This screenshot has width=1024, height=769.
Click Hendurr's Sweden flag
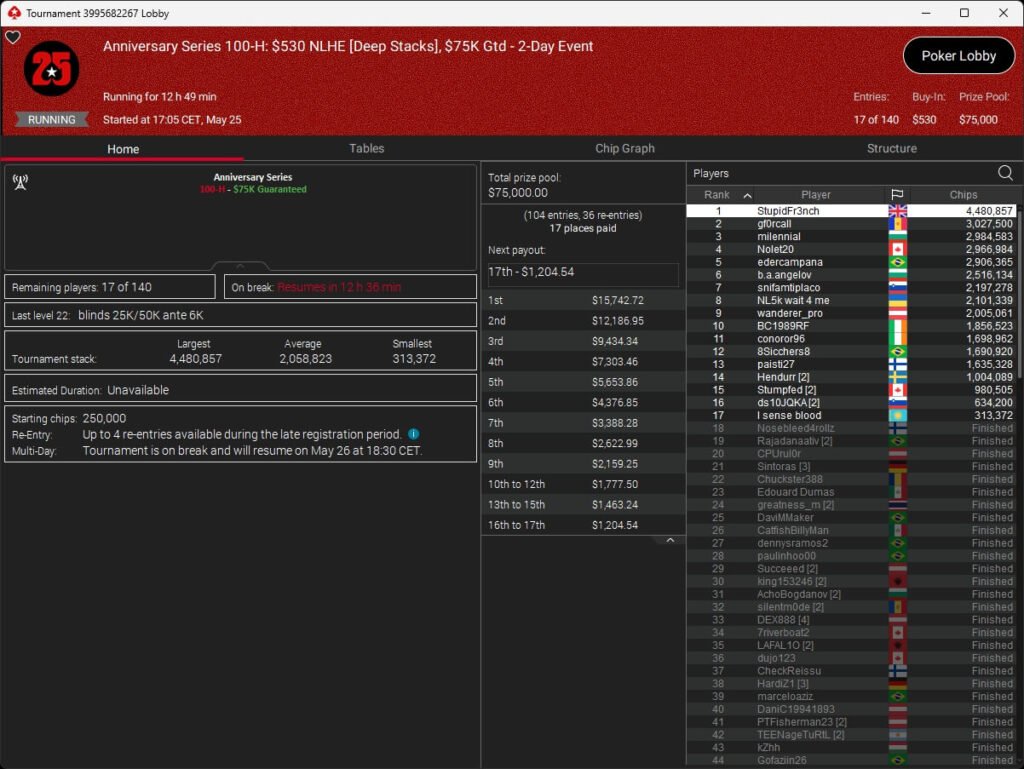point(897,377)
